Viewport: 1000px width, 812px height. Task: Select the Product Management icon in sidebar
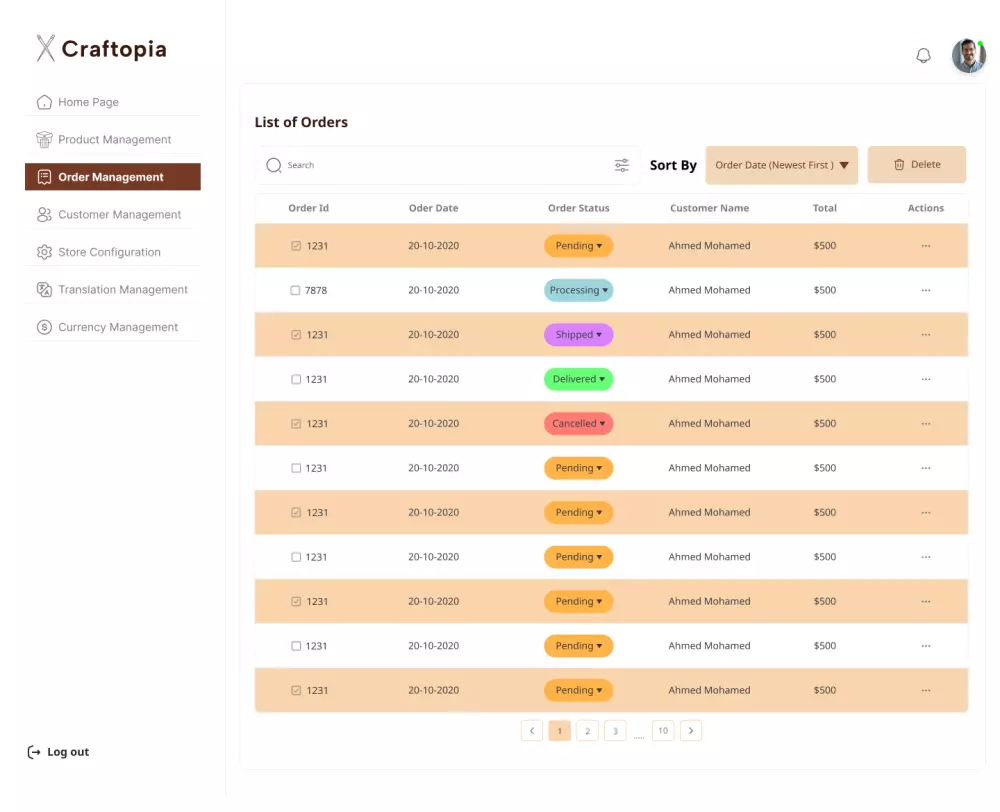click(x=44, y=139)
